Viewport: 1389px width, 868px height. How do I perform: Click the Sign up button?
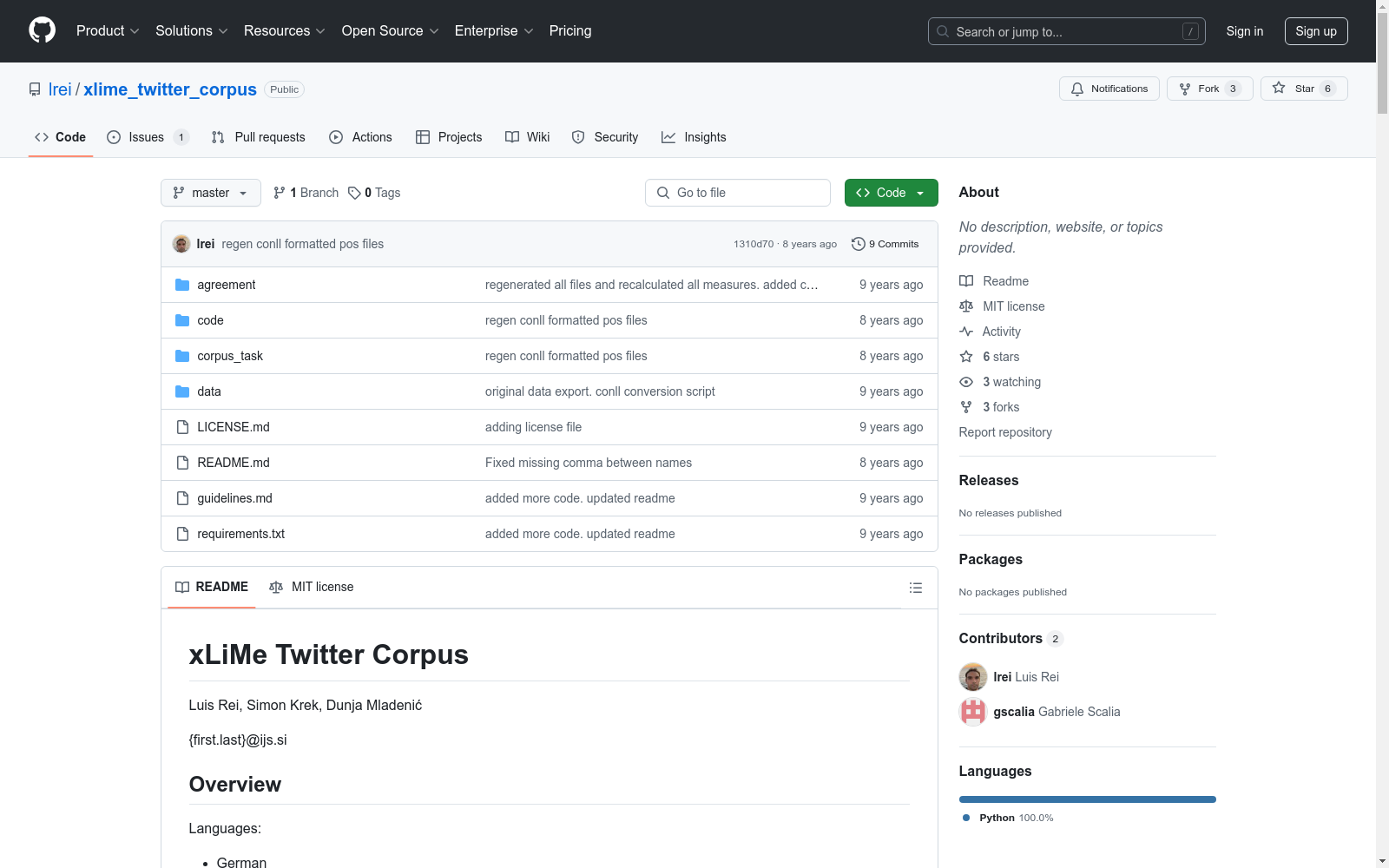pos(1316,31)
